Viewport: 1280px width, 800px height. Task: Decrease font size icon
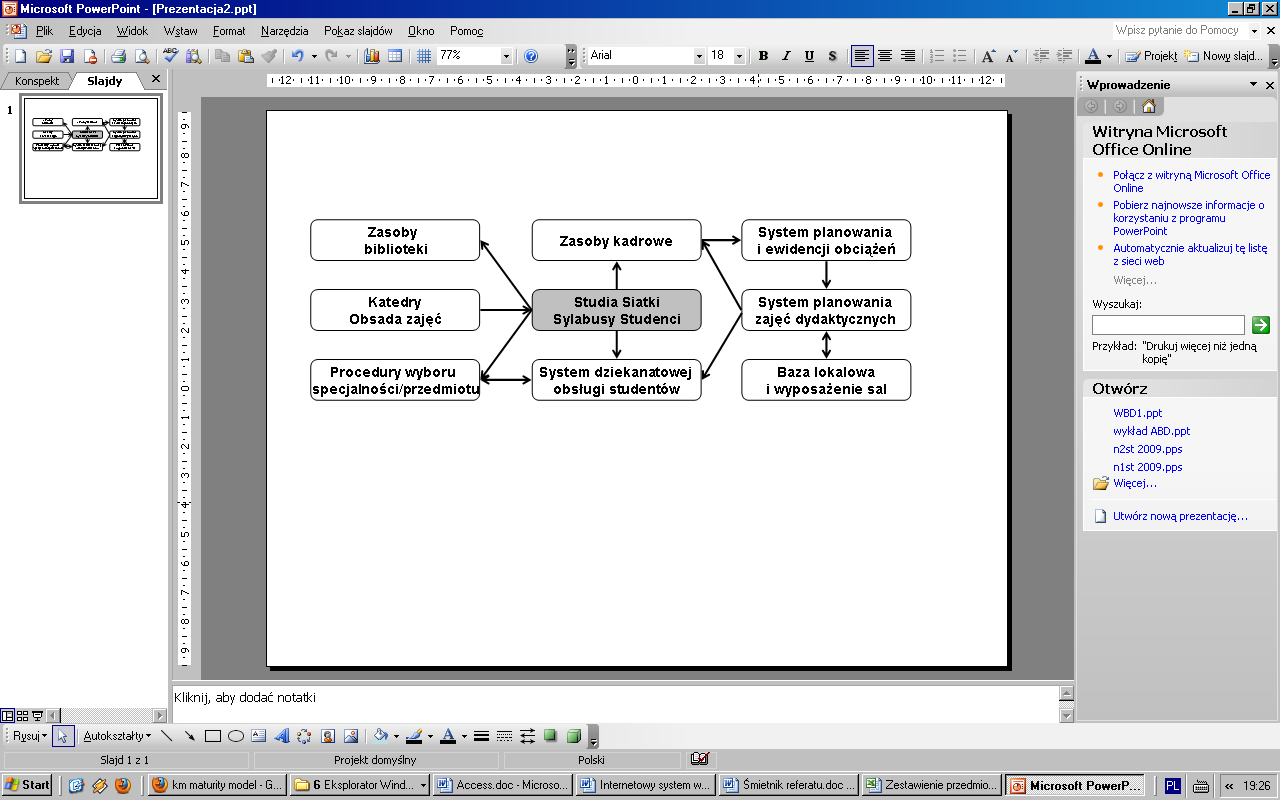[x=1010, y=56]
